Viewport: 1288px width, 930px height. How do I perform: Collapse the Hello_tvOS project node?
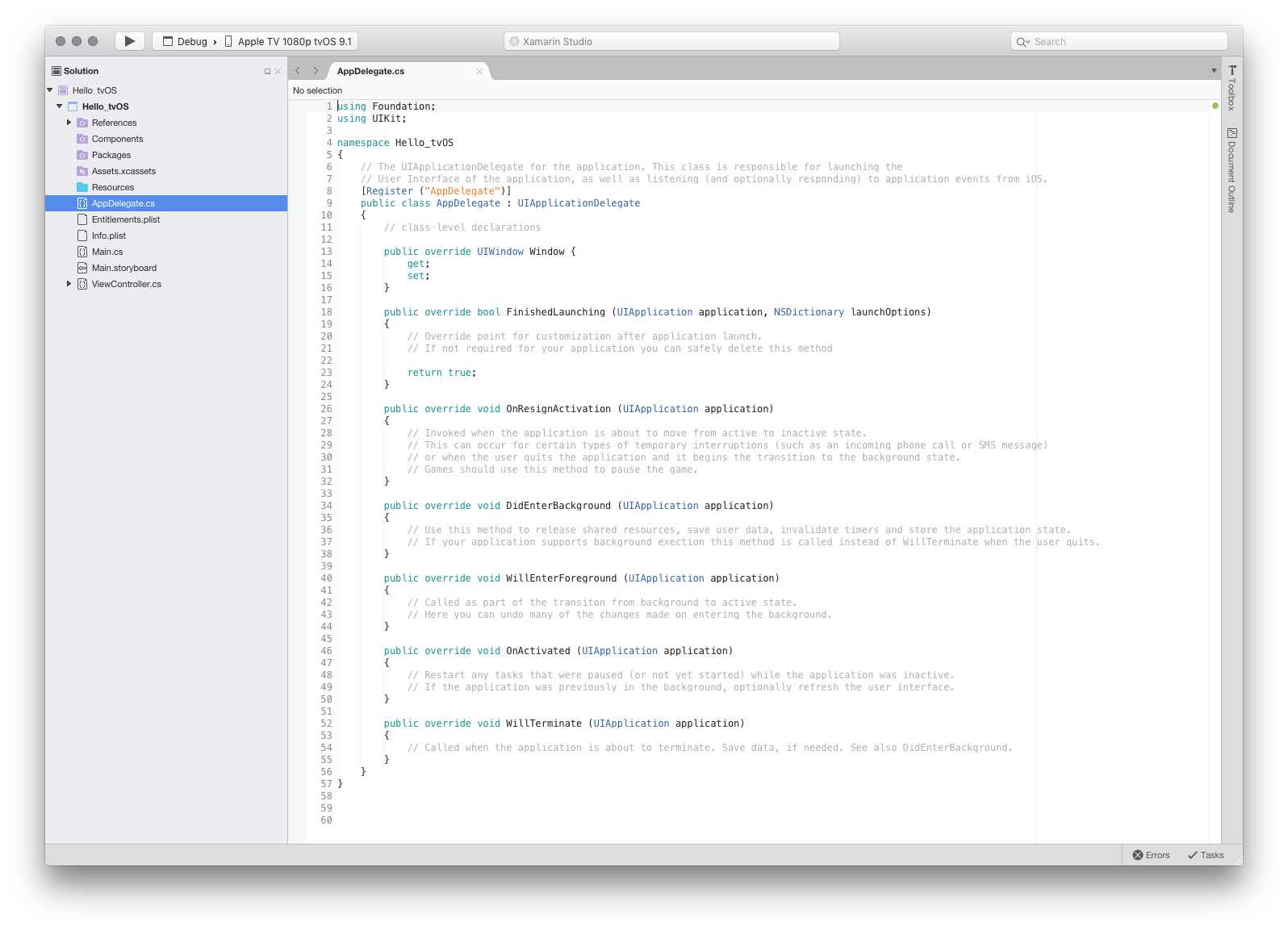[60, 106]
